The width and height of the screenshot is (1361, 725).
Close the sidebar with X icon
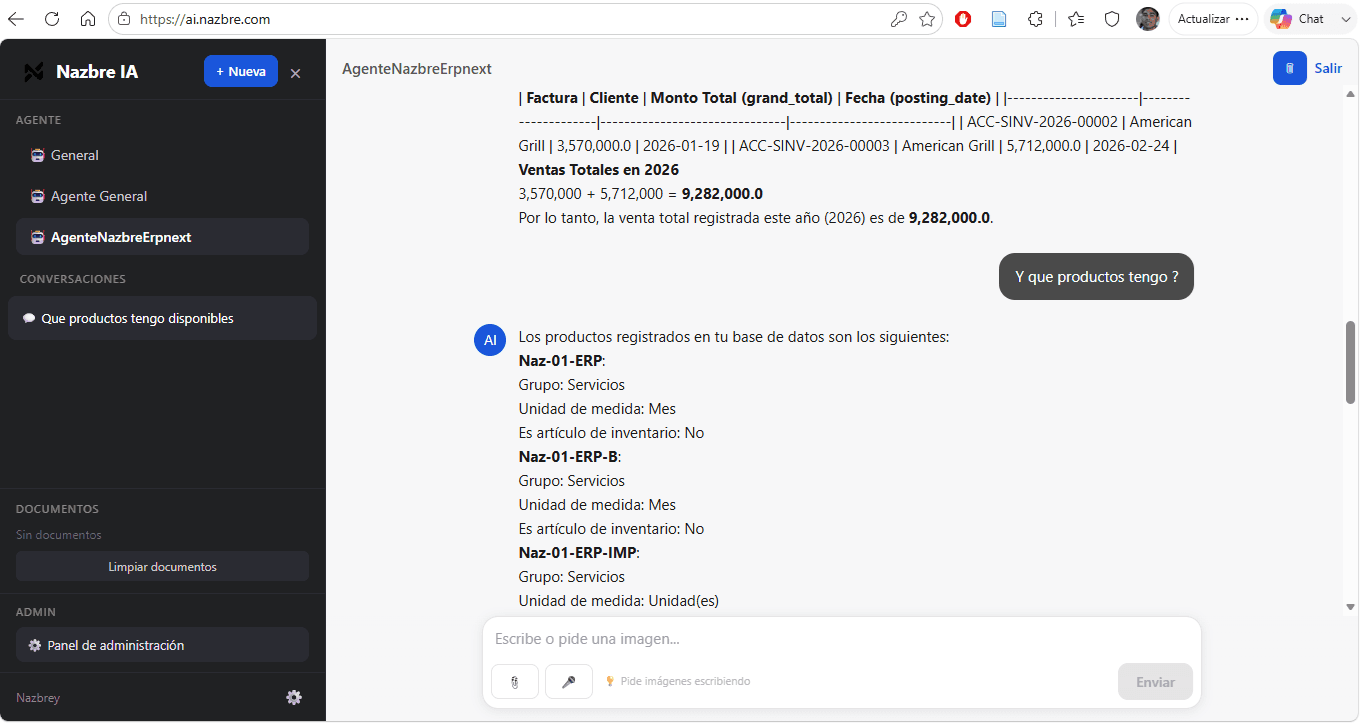(x=295, y=73)
